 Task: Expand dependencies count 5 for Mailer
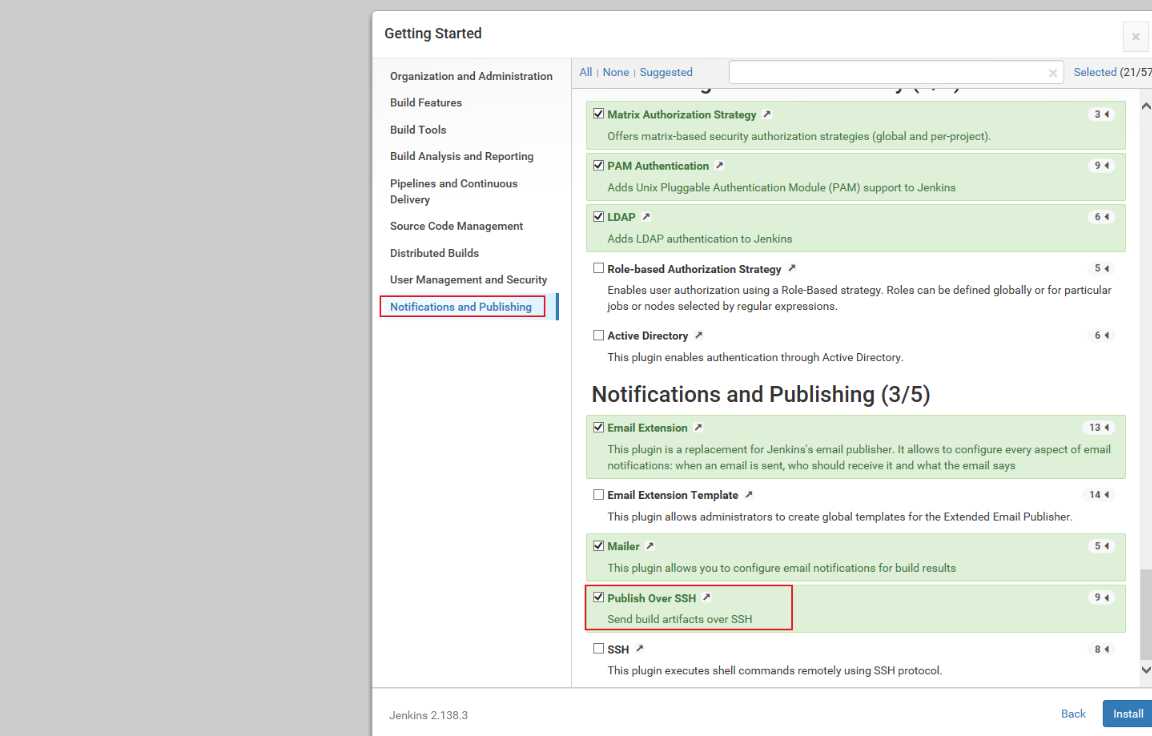tap(1101, 546)
